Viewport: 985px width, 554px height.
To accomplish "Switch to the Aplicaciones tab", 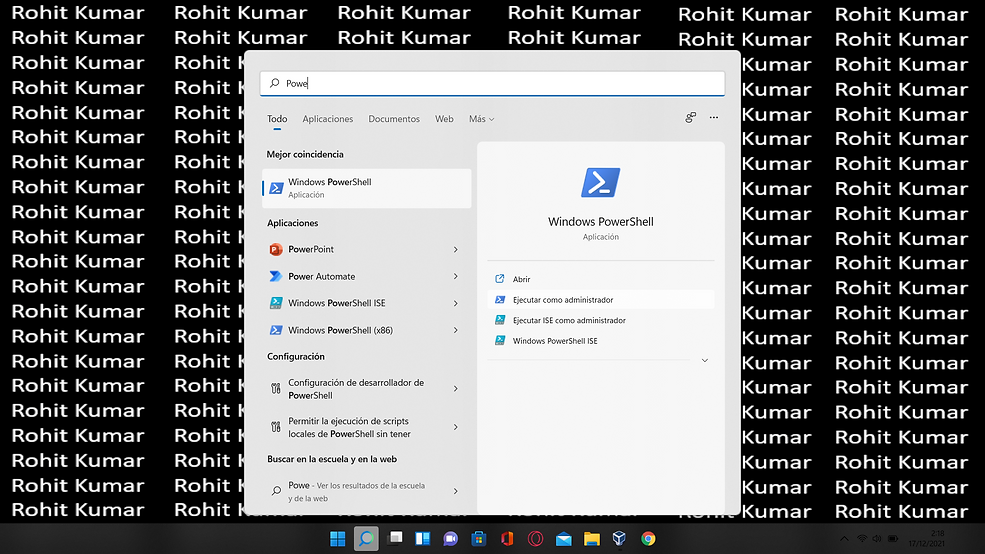I will pyautogui.click(x=328, y=119).
